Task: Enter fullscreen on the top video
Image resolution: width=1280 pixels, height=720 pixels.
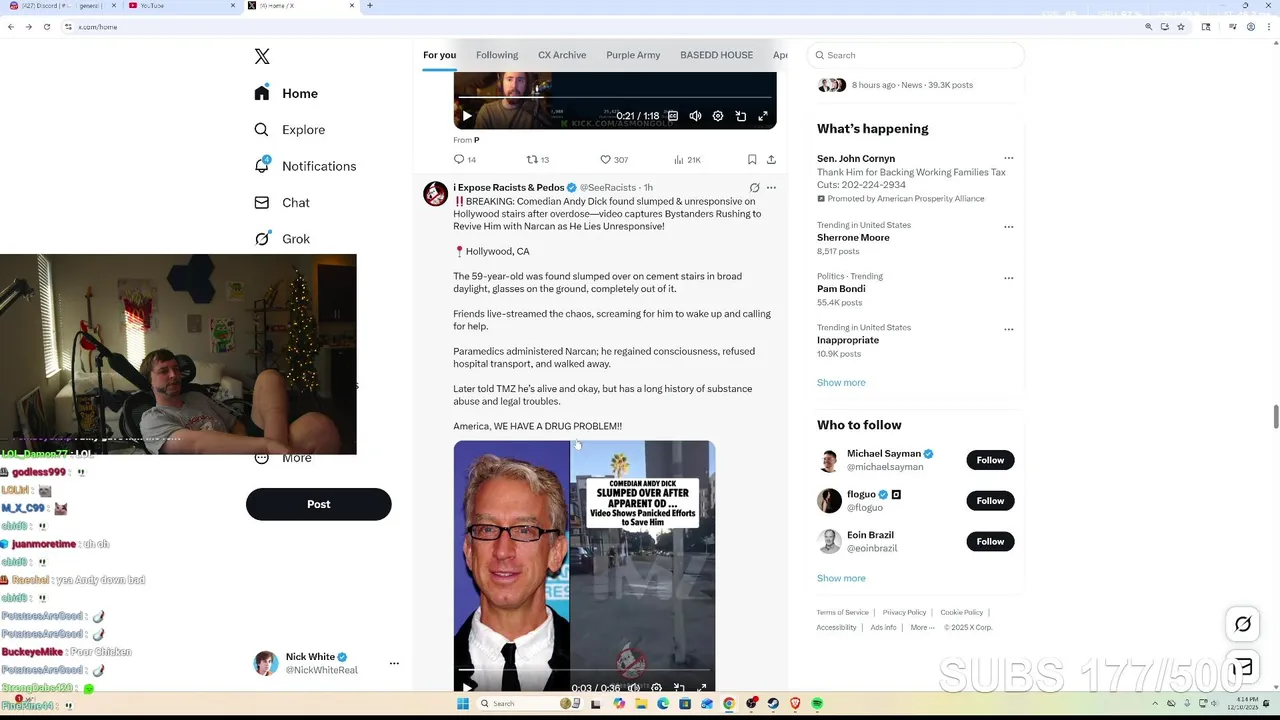Action: [x=763, y=116]
